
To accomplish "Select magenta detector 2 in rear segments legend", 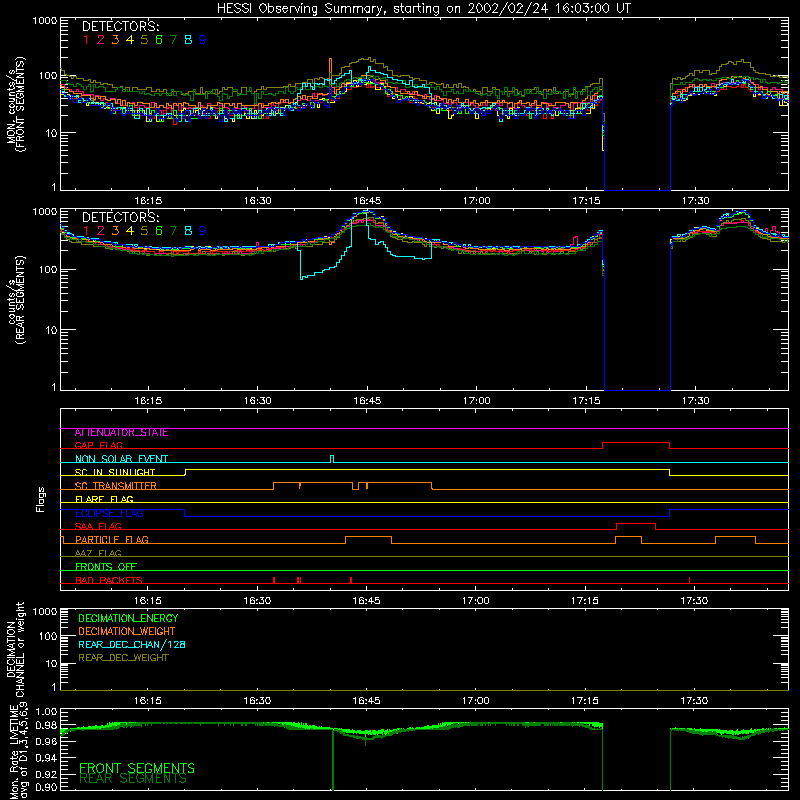I will point(101,231).
